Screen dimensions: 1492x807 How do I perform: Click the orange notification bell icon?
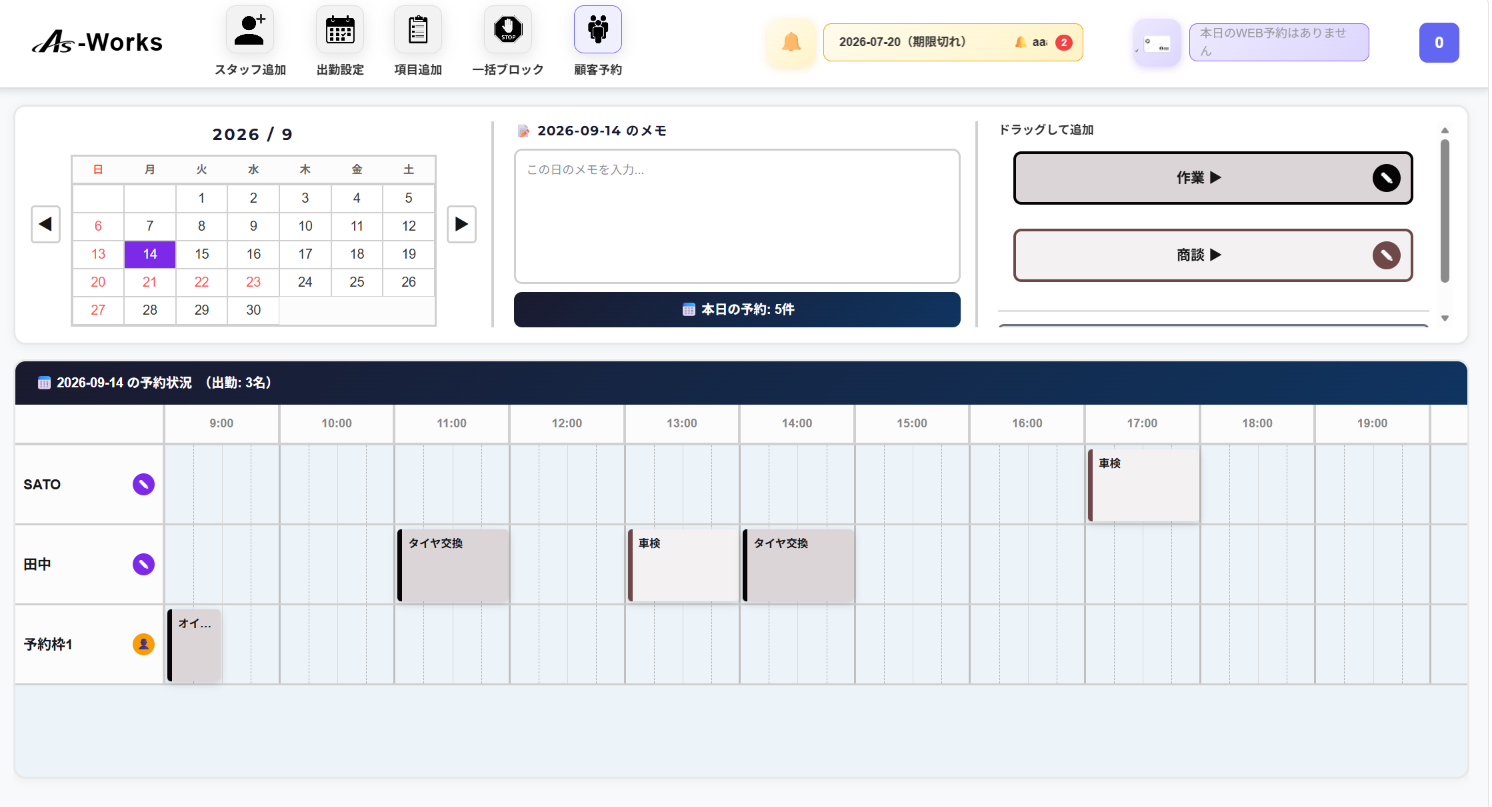791,43
